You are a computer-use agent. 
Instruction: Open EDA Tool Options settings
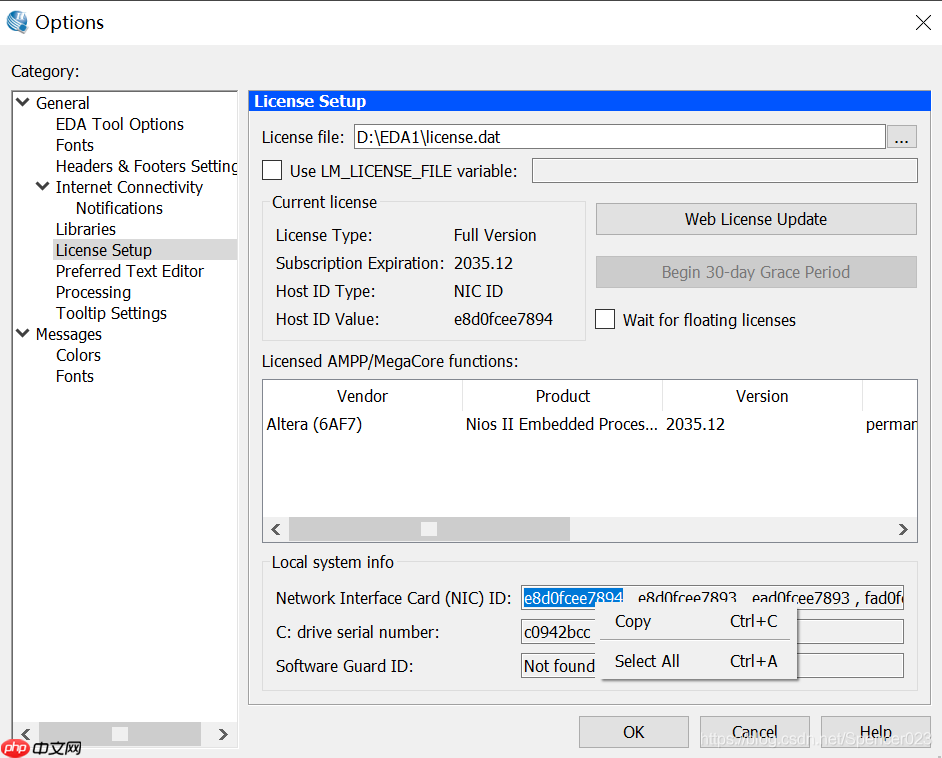(x=119, y=124)
